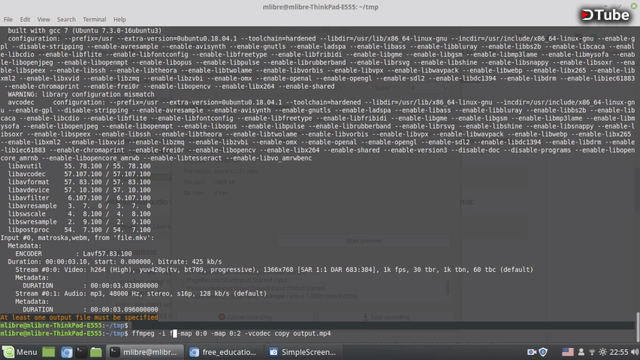This screenshot has height=360, width=640.
Task: Click the 'Stream #0:1: Audio: mp3' line
Action: [x=141, y=293]
